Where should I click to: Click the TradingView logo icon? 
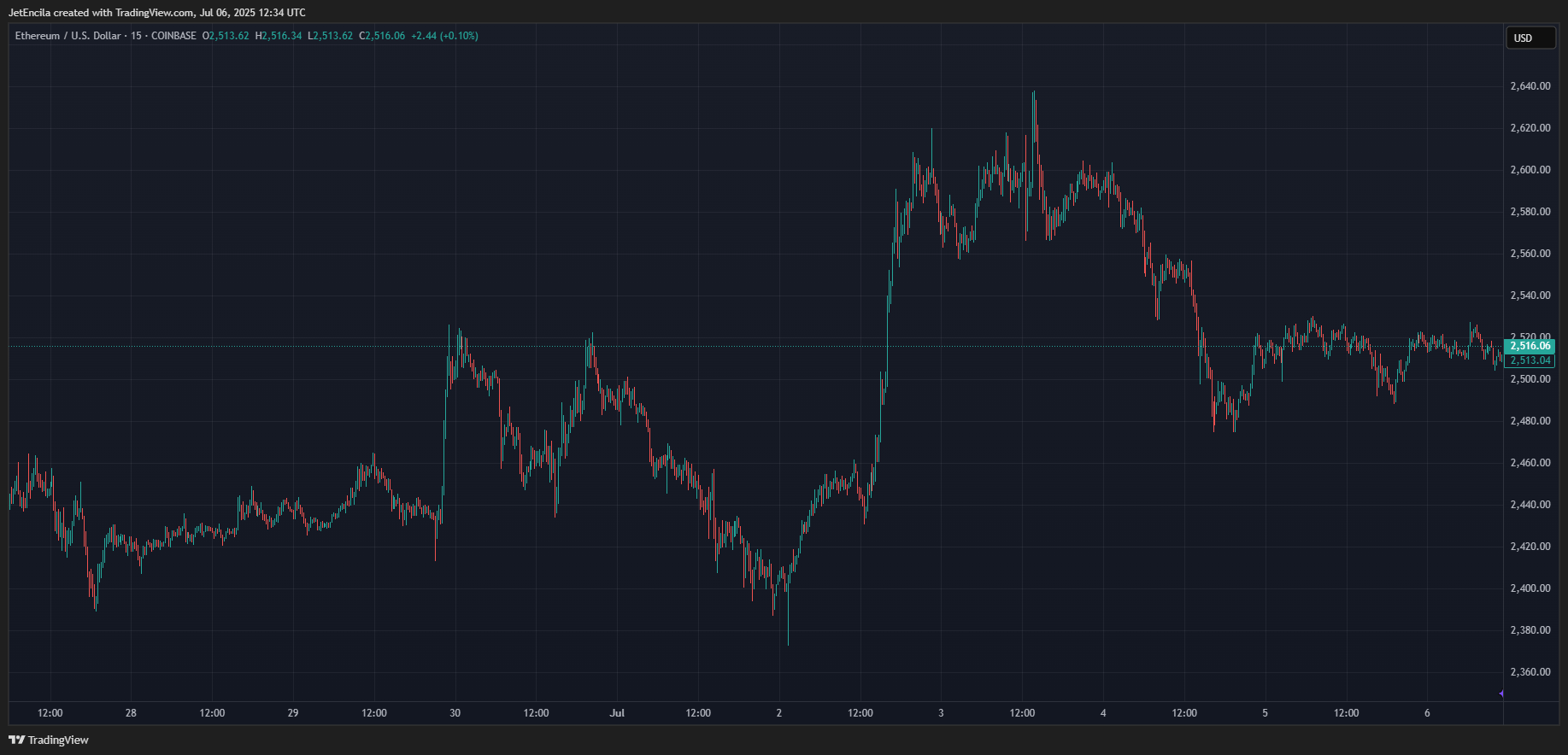16,740
